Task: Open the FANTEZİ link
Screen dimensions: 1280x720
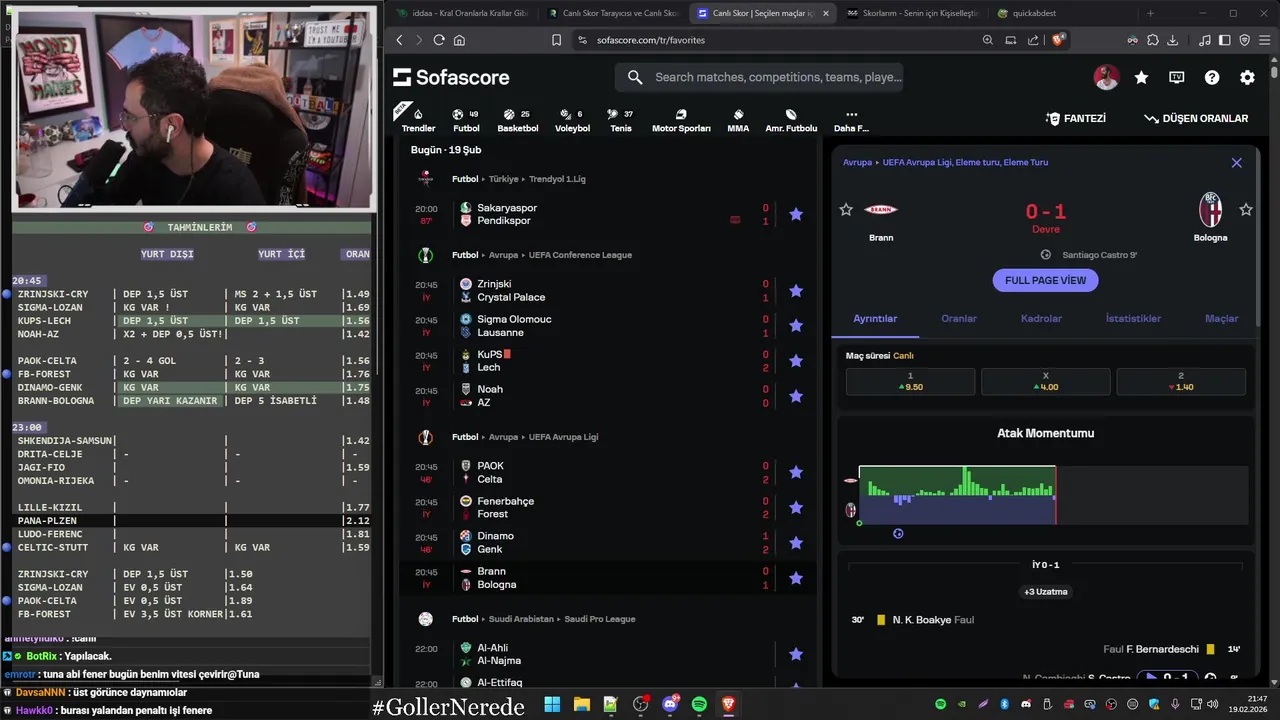Action: point(1076,118)
